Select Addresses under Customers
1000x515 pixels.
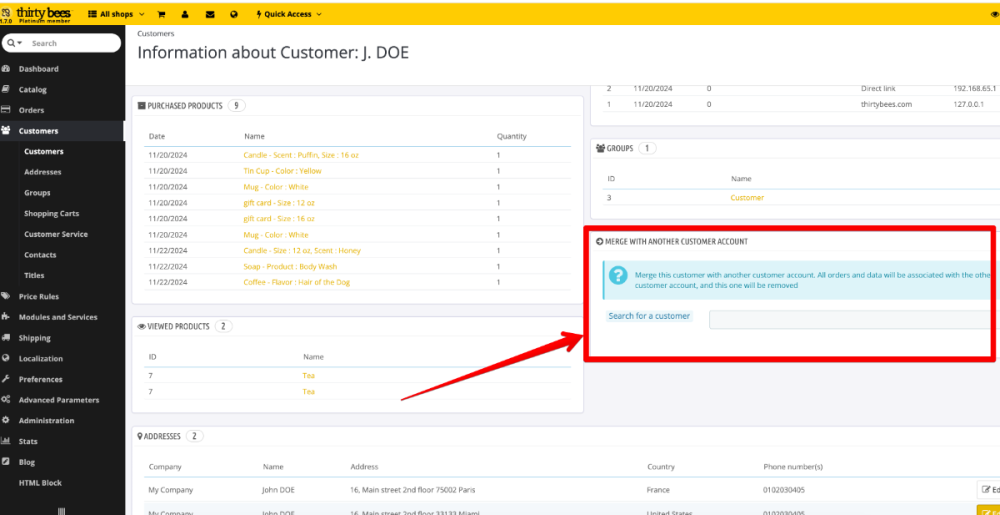pyautogui.click(x=43, y=172)
